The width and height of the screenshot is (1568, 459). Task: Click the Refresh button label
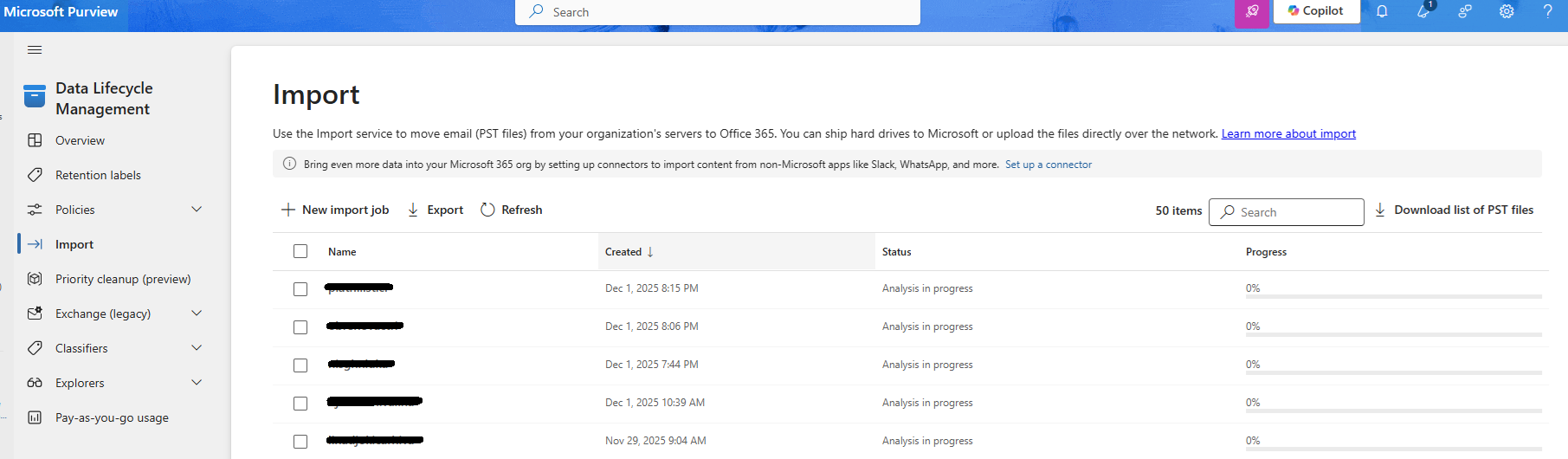pyautogui.click(x=522, y=210)
